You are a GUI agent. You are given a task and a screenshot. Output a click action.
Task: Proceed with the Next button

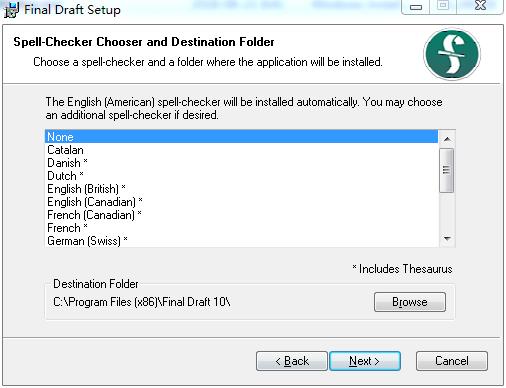(x=365, y=361)
